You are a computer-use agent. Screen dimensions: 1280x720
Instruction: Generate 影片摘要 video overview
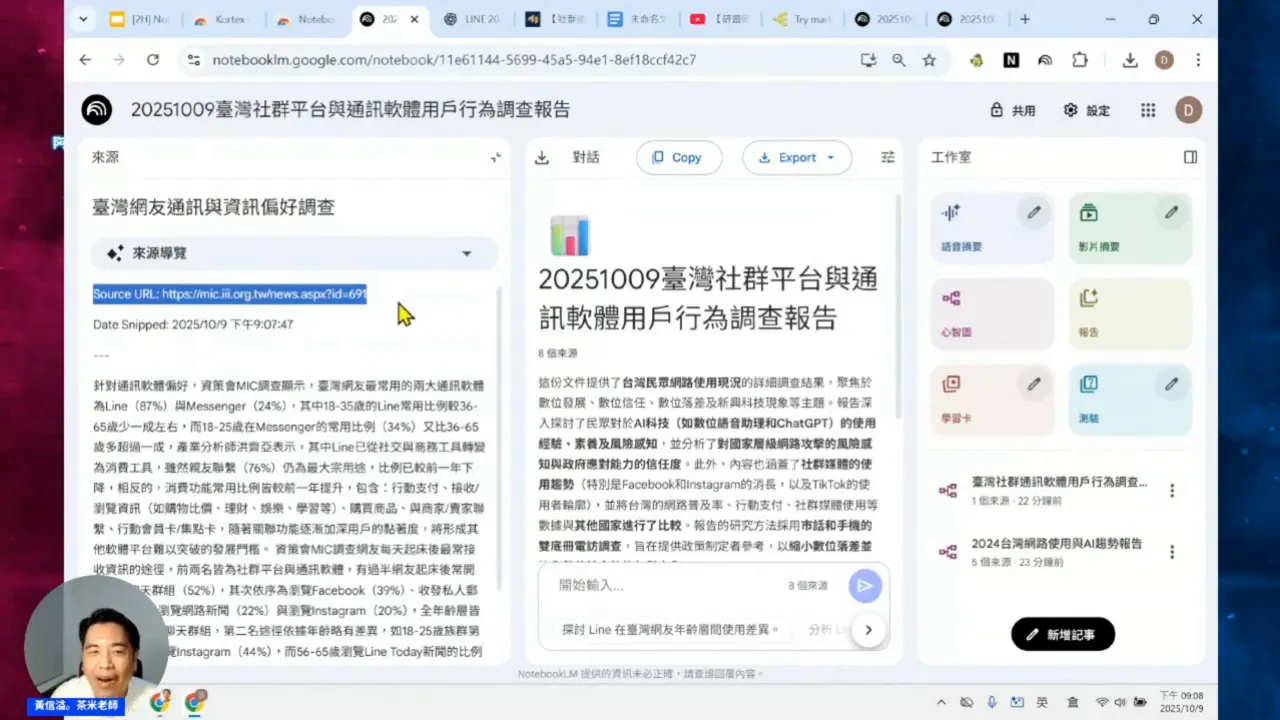(1130, 228)
